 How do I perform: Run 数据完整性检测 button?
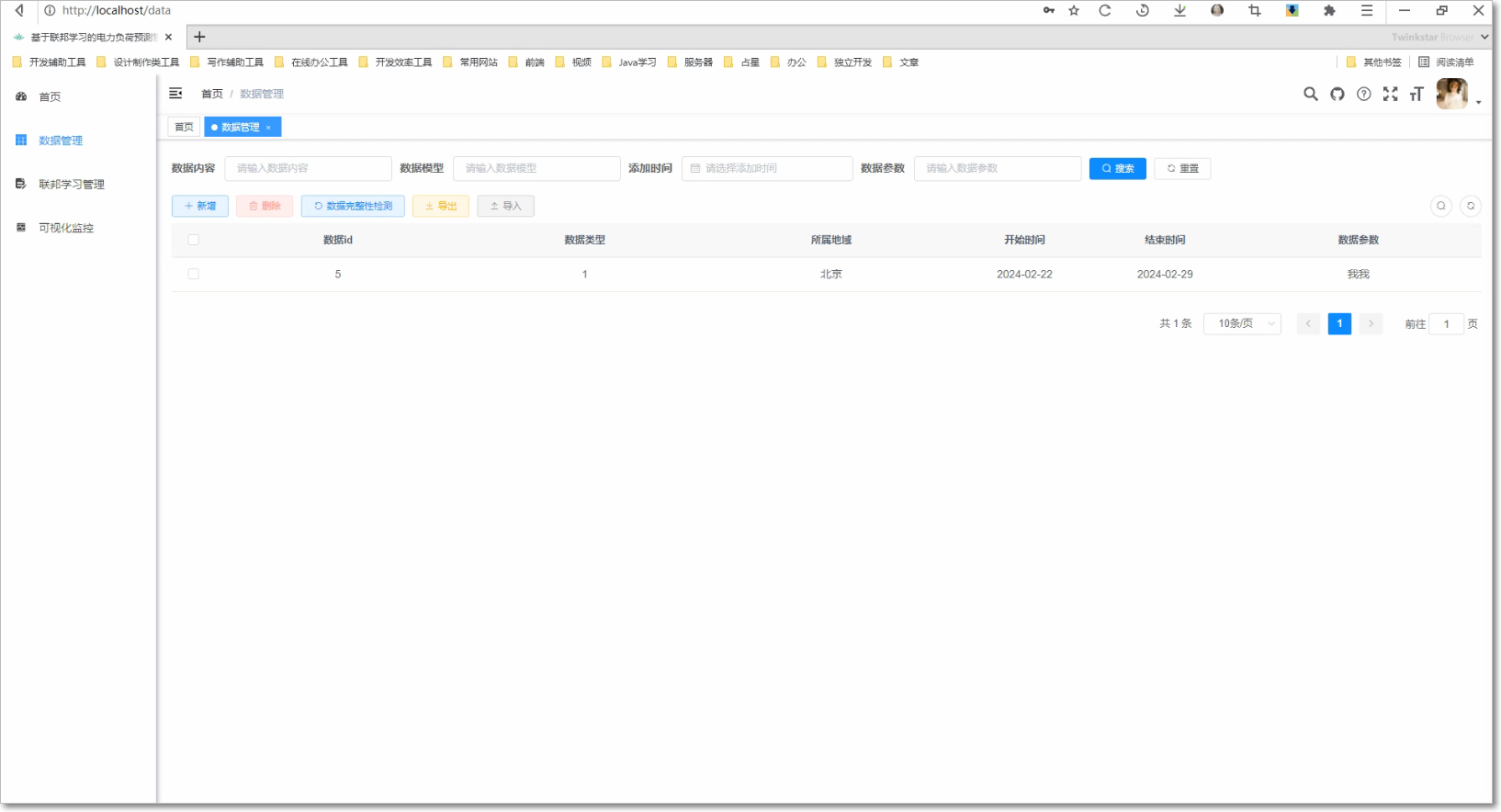tap(353, 206)
